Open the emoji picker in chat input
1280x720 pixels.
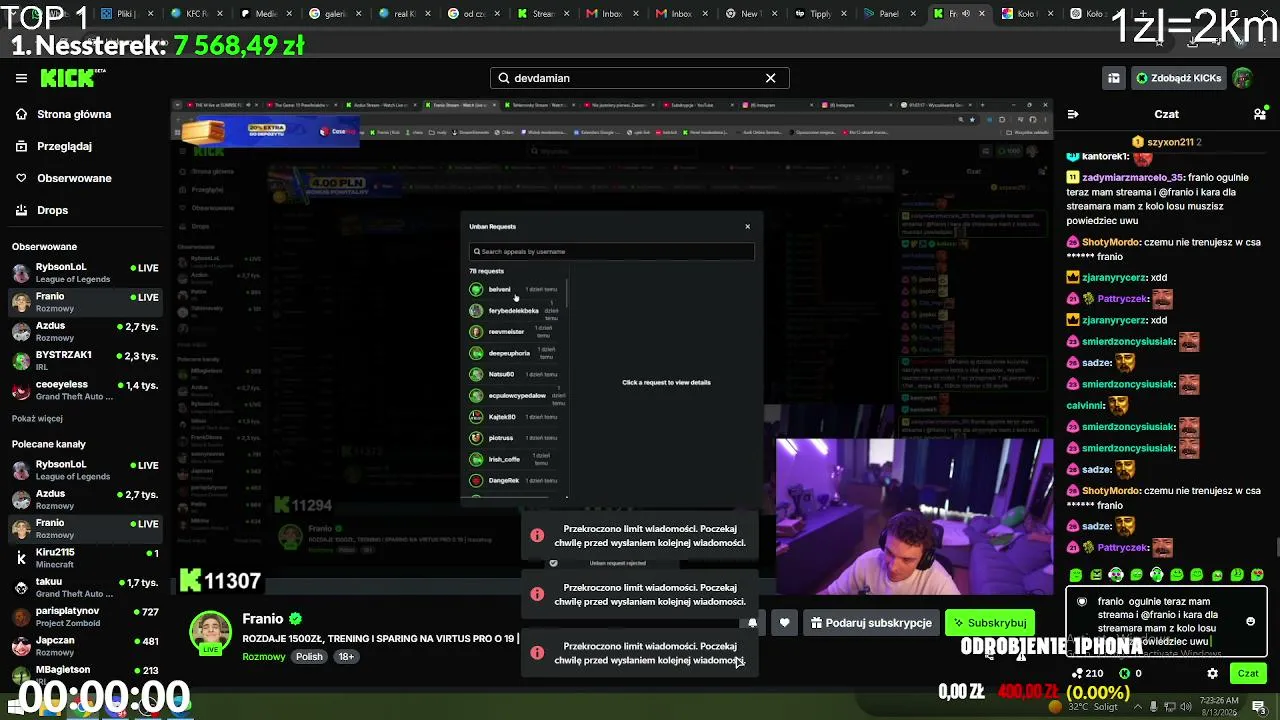[1250, 621]
